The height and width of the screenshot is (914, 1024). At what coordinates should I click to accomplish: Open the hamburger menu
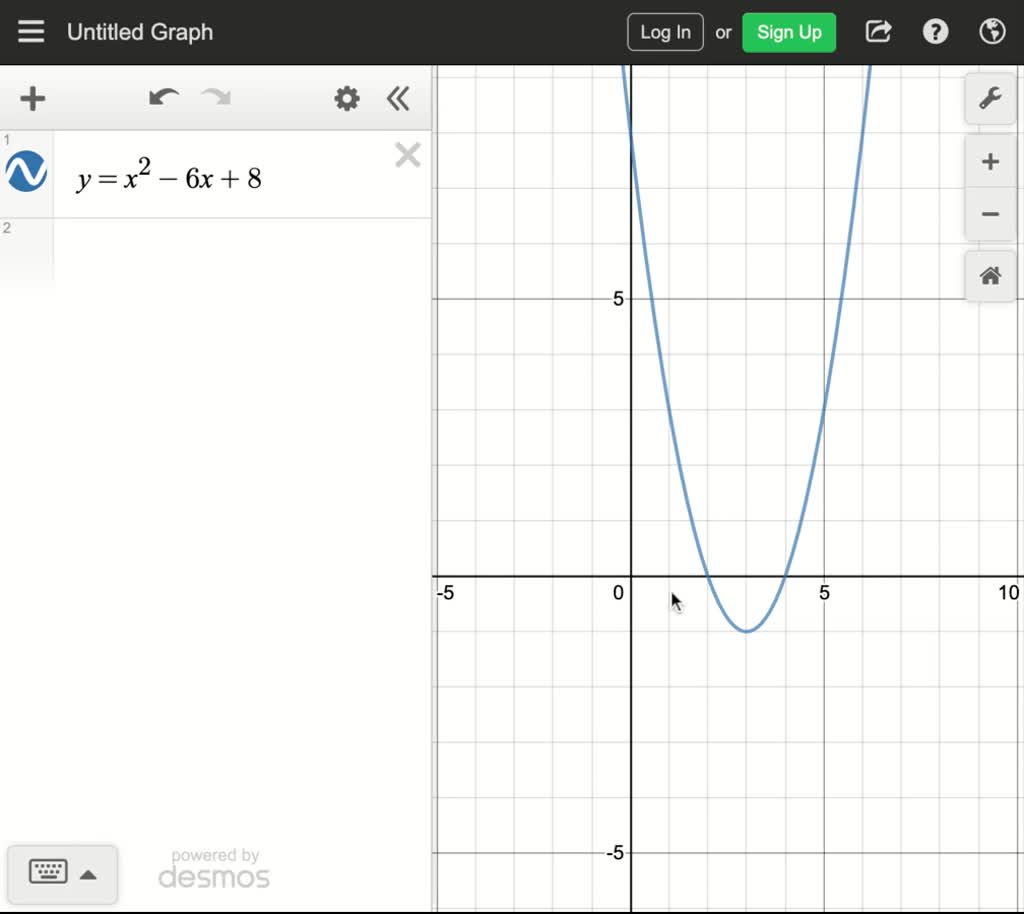coord(31,31)
